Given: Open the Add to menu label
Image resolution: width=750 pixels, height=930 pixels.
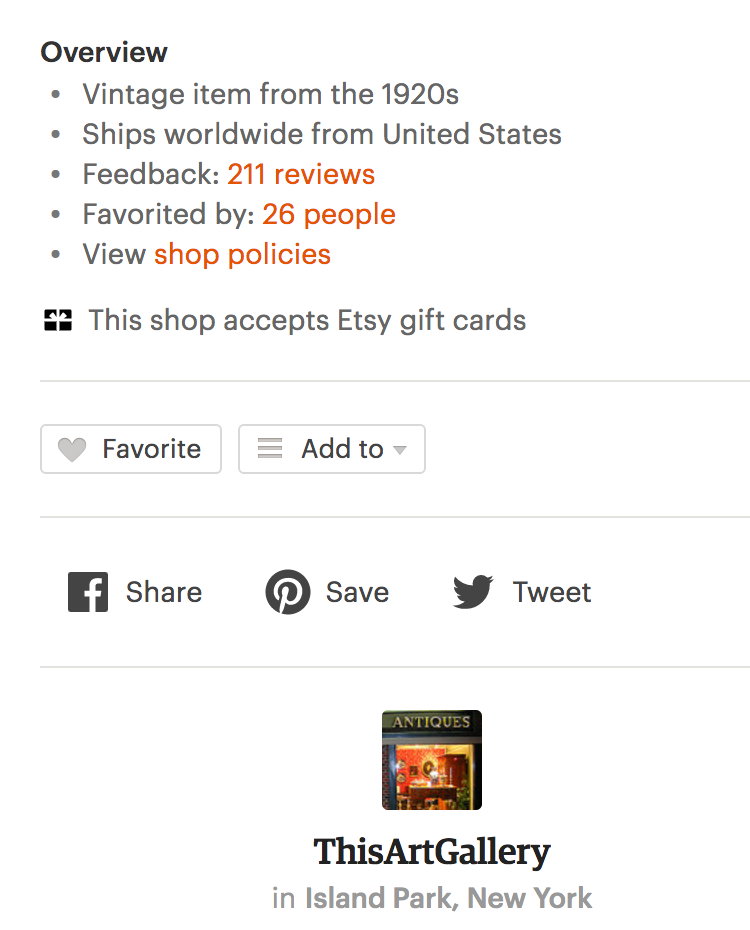Looking at the screenshot, I should click(342, 449).
